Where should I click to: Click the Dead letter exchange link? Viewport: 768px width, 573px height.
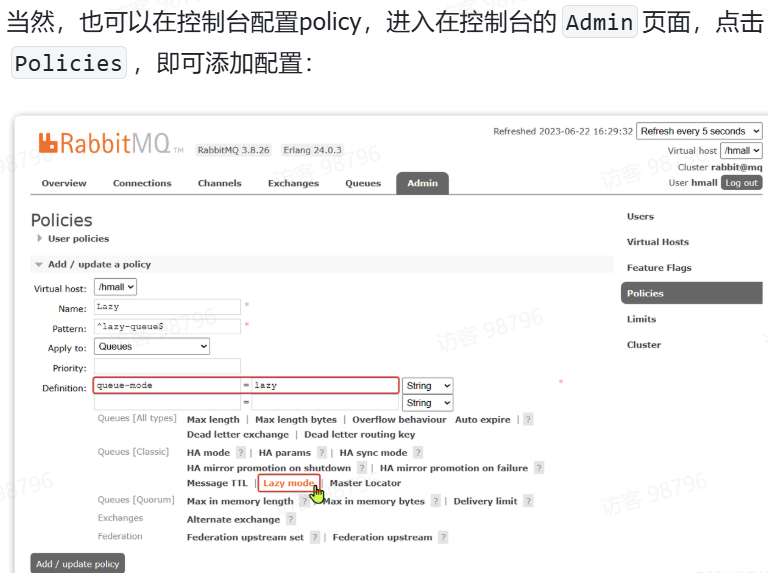(x=238, y=434)
